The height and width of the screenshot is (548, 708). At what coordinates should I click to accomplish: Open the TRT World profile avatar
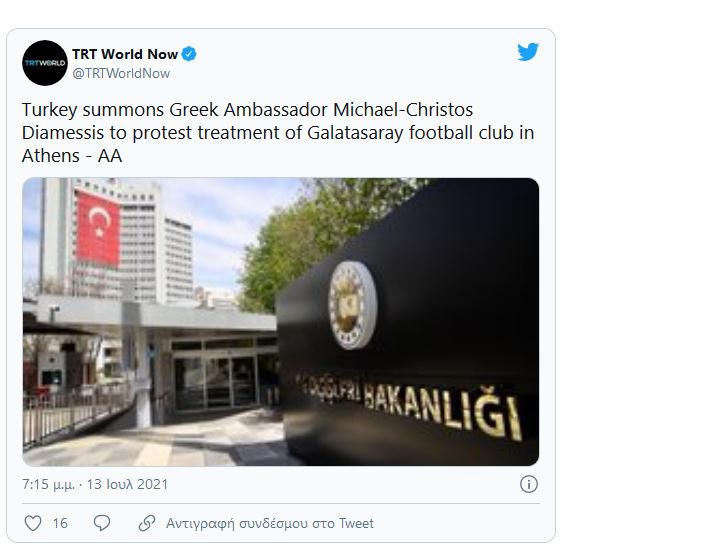pyautogui.click(x=45, y=63)
